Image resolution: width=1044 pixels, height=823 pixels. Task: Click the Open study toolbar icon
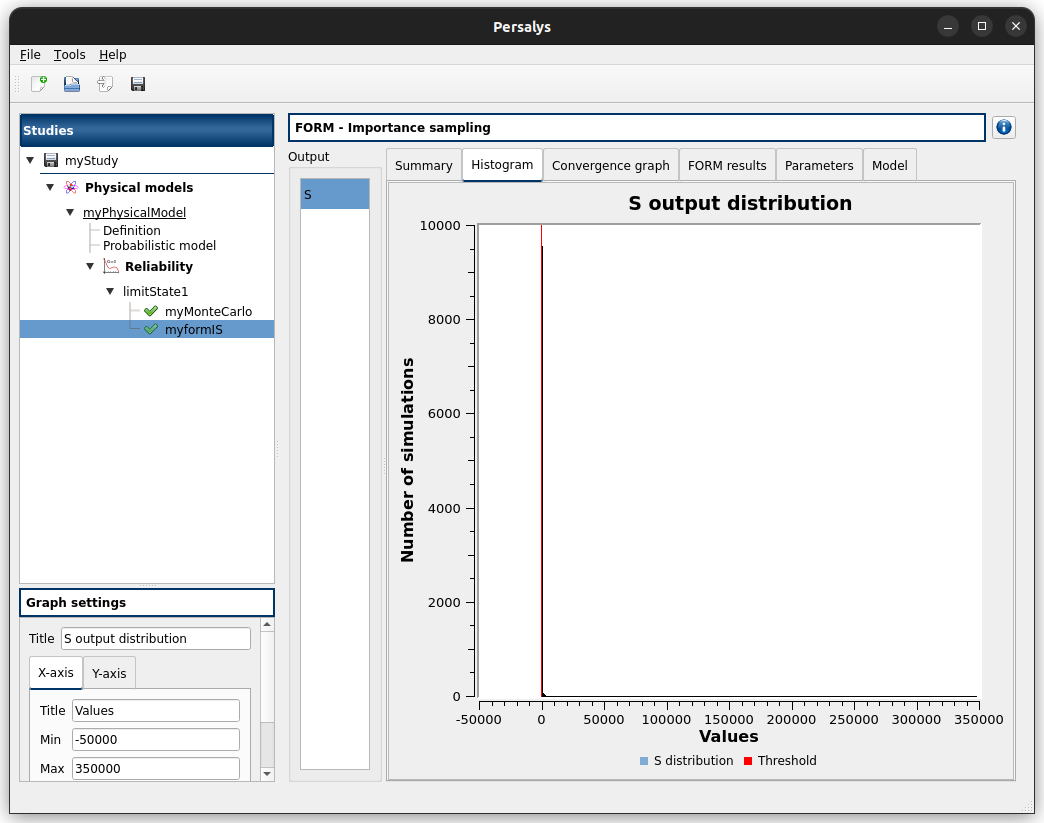[x=72, y=85]
